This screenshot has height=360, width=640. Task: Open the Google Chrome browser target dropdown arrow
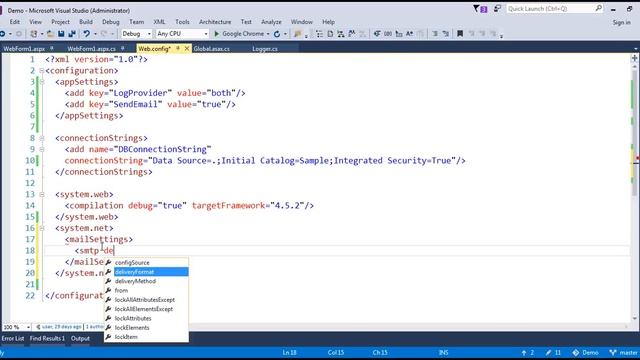(x=268, y=34)
